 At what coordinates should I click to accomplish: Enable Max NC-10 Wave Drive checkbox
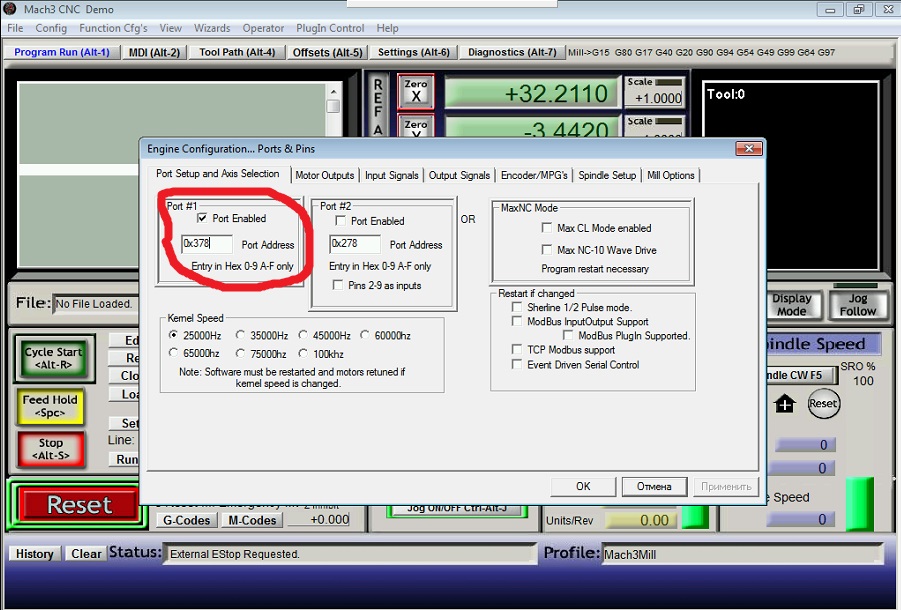[547, 250]
